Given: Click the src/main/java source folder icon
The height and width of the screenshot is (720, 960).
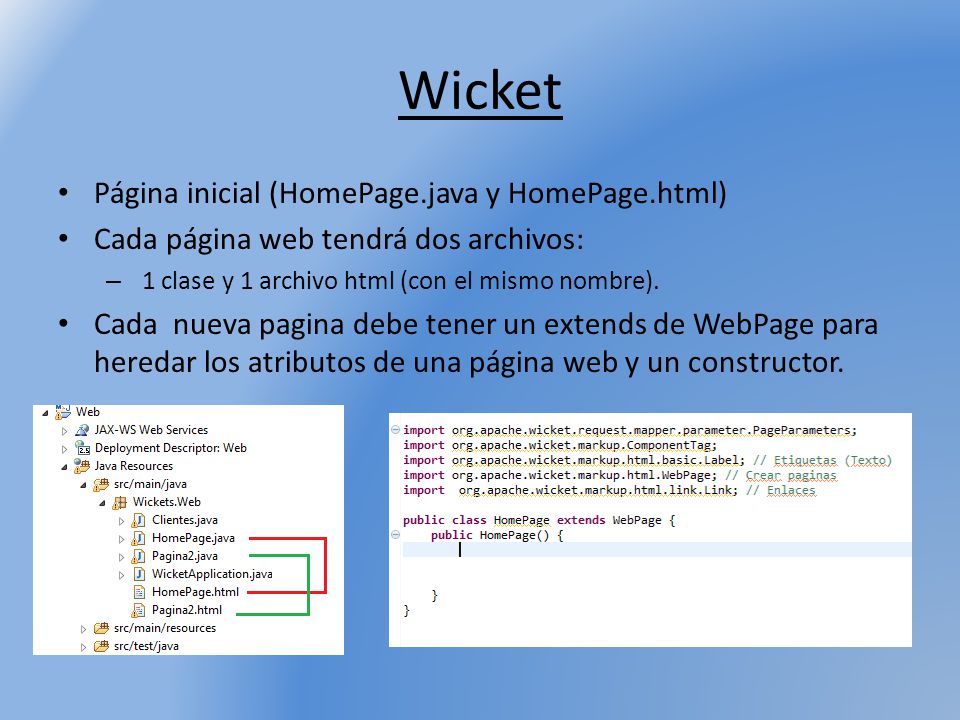Looking at the screenshot, I should click(x=101, y=484).
